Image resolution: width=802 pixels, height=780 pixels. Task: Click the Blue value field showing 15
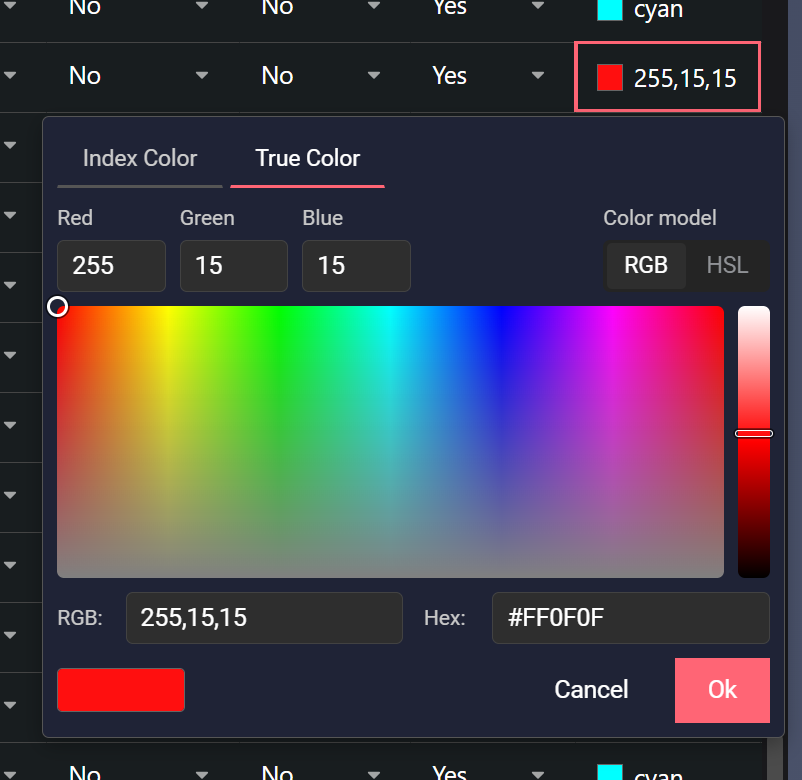point(356,266)
